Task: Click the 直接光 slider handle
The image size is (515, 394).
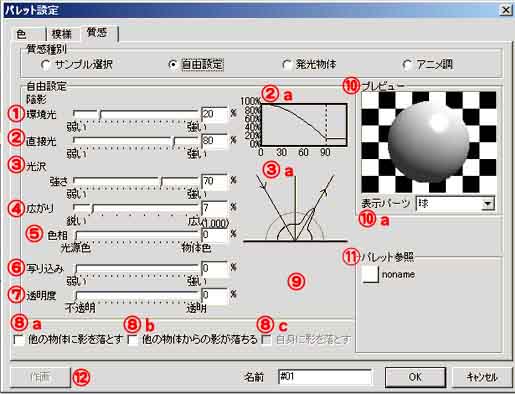Action: pos(174,141)
